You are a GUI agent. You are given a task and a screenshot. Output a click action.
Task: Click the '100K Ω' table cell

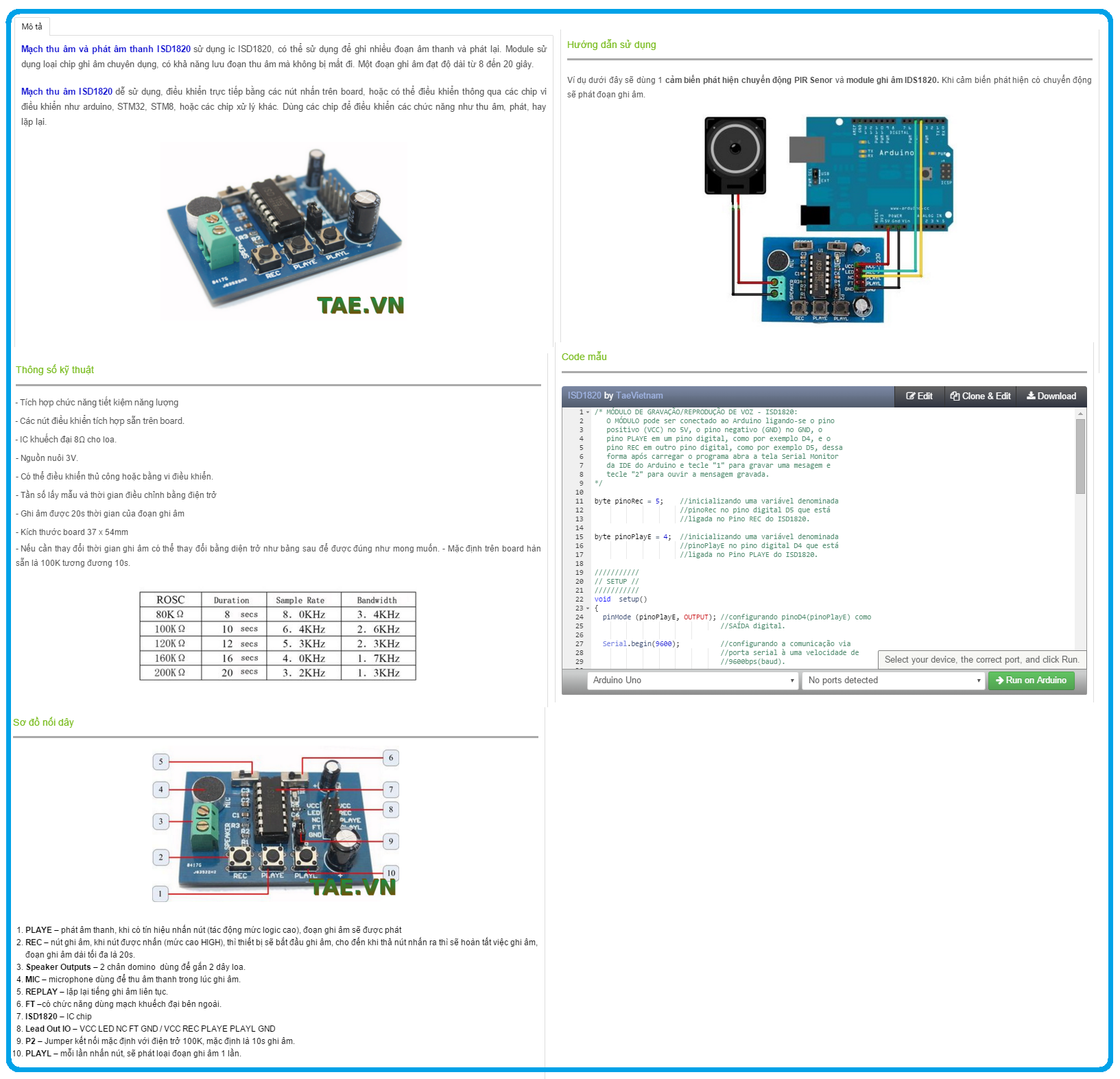point(171,629)
